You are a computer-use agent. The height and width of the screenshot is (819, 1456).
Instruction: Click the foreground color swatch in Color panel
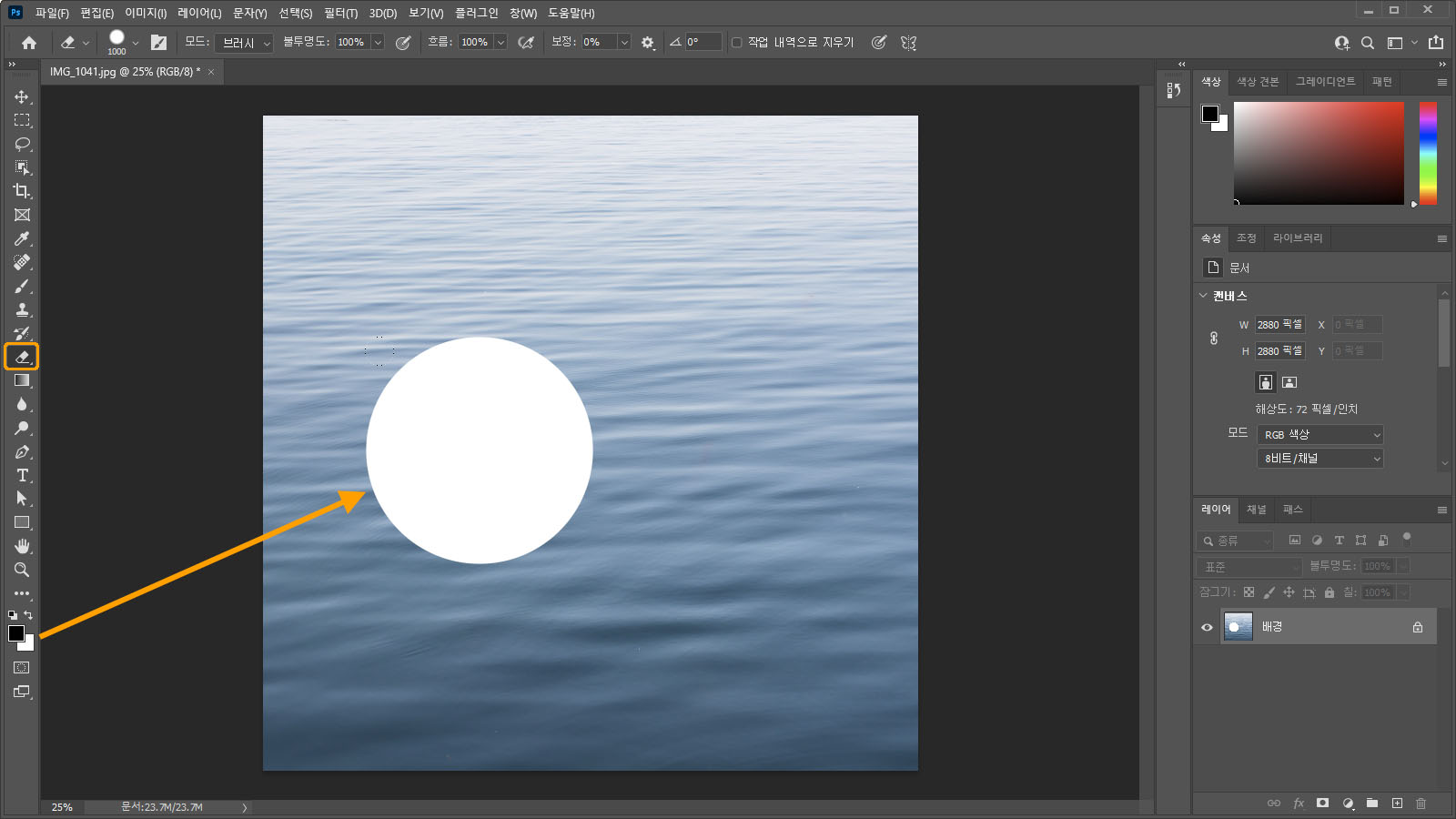1210,114
